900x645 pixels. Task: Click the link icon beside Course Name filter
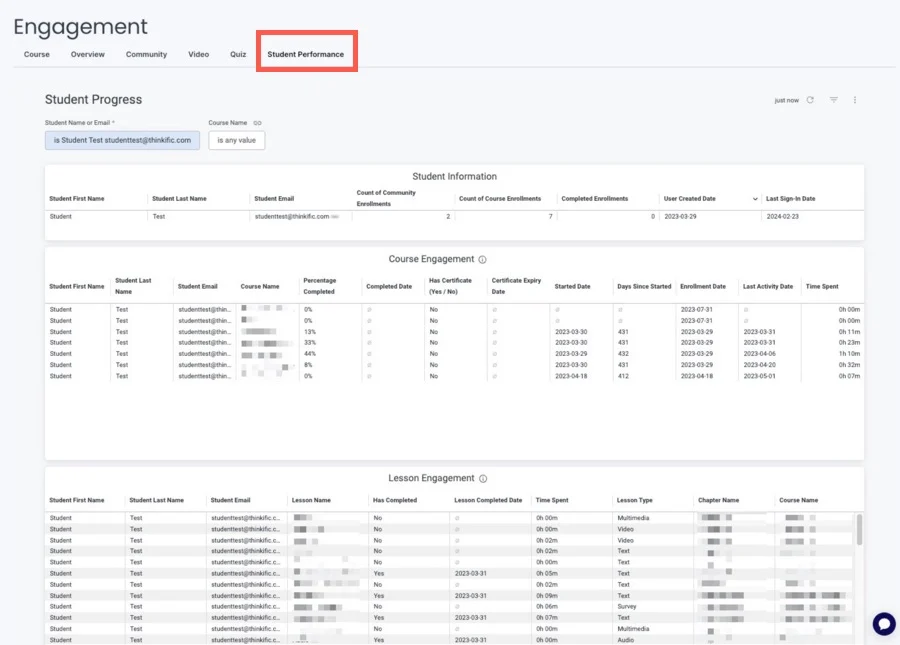(257, 123)
